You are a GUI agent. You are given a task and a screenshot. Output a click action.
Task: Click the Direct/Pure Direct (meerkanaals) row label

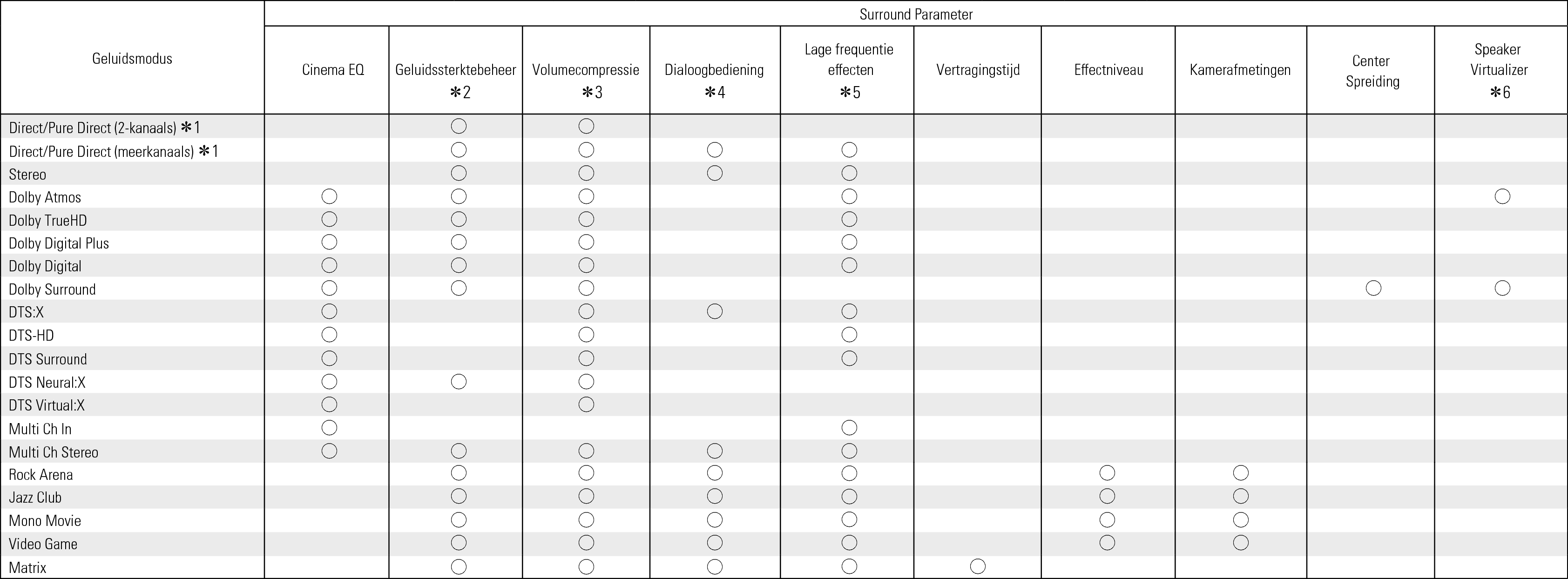point(101,151)
